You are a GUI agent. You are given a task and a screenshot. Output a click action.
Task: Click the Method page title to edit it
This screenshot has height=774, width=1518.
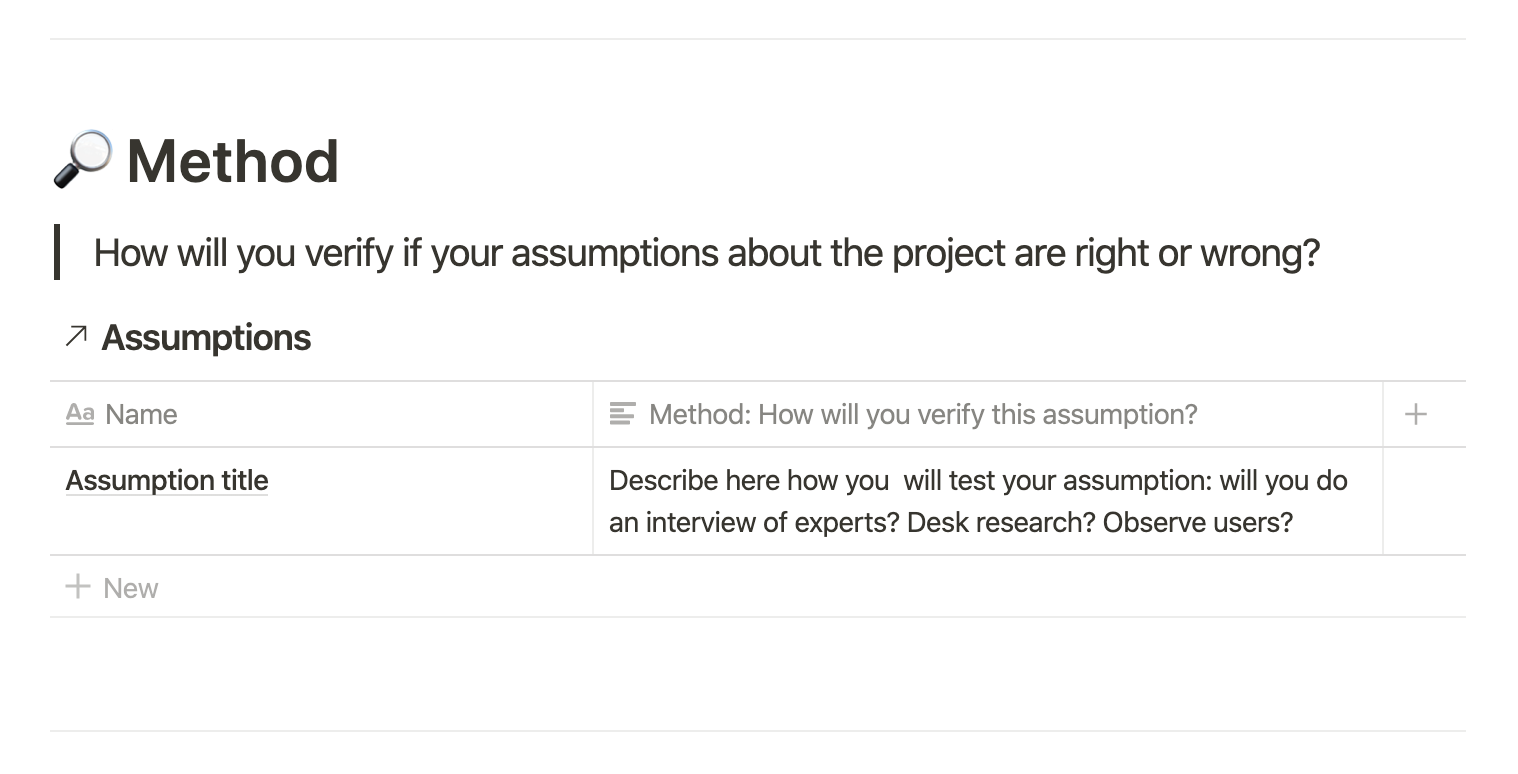(233, 161)
